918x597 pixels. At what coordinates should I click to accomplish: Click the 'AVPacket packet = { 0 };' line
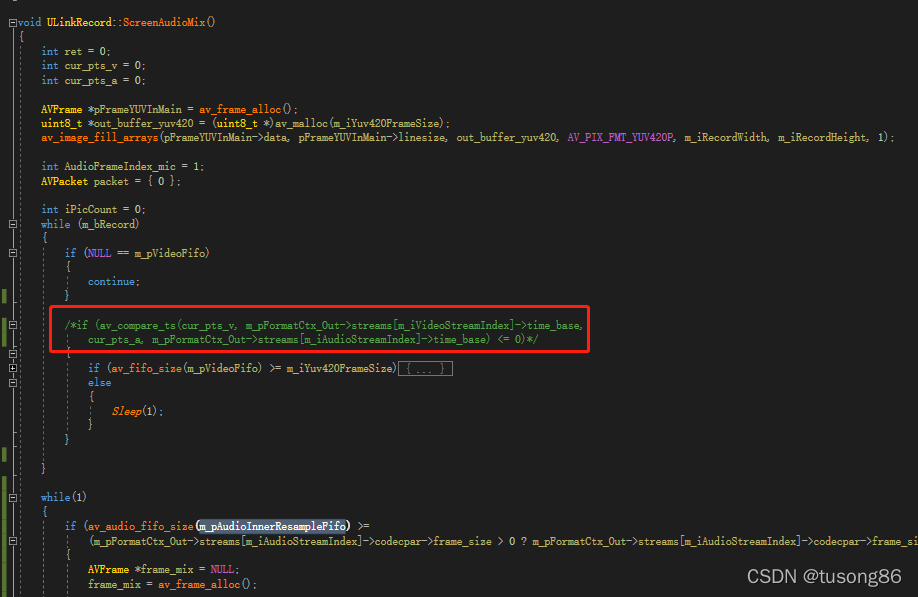tap(111, 181)
